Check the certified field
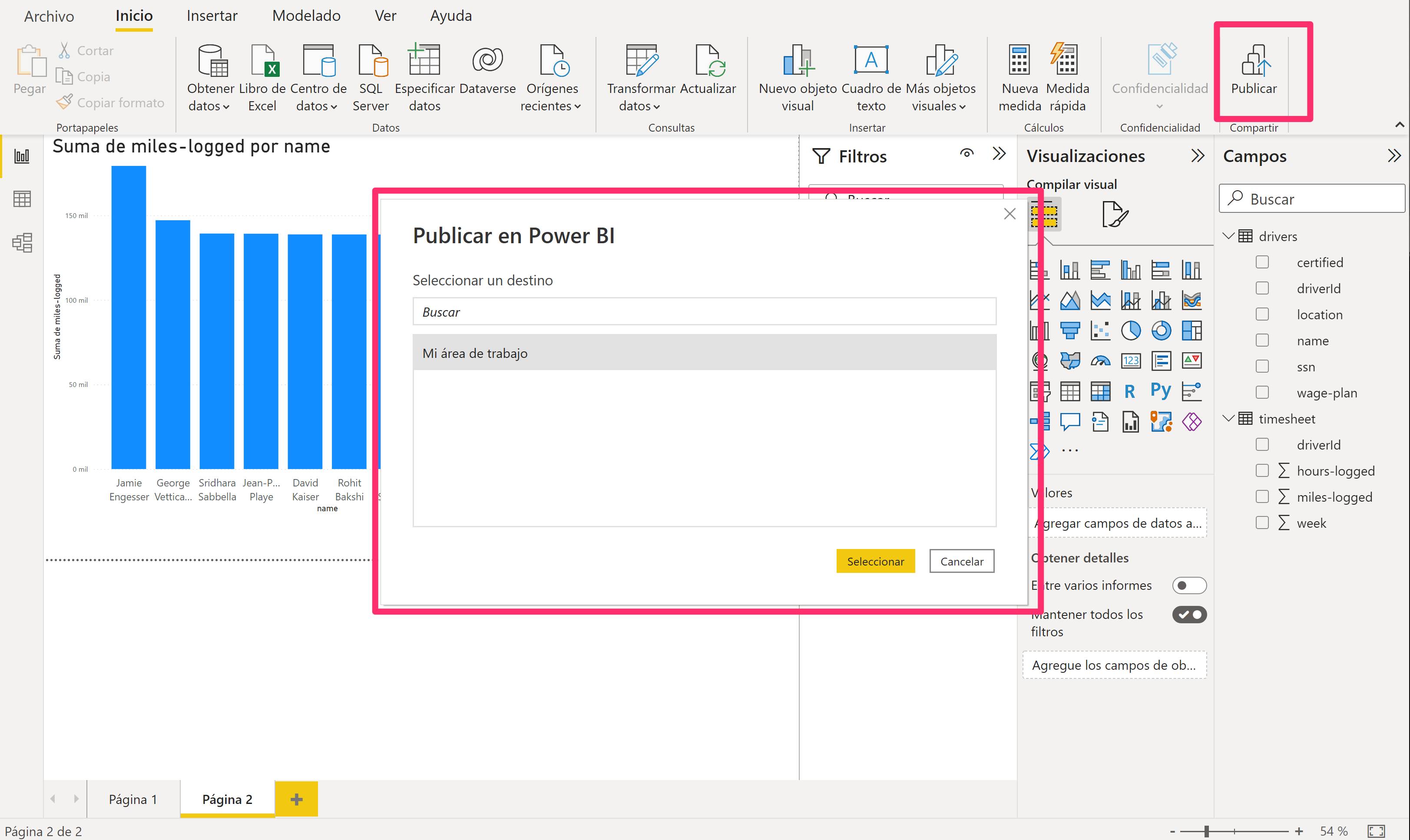 pyautogui.click(x=1262, y=262)
